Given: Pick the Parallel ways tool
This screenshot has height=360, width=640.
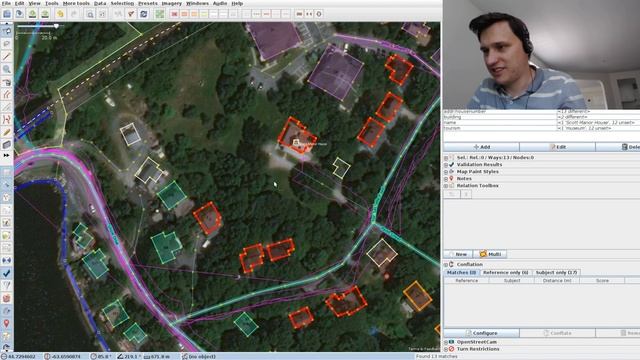Looking at the screenshot, I should click(7, 94).
